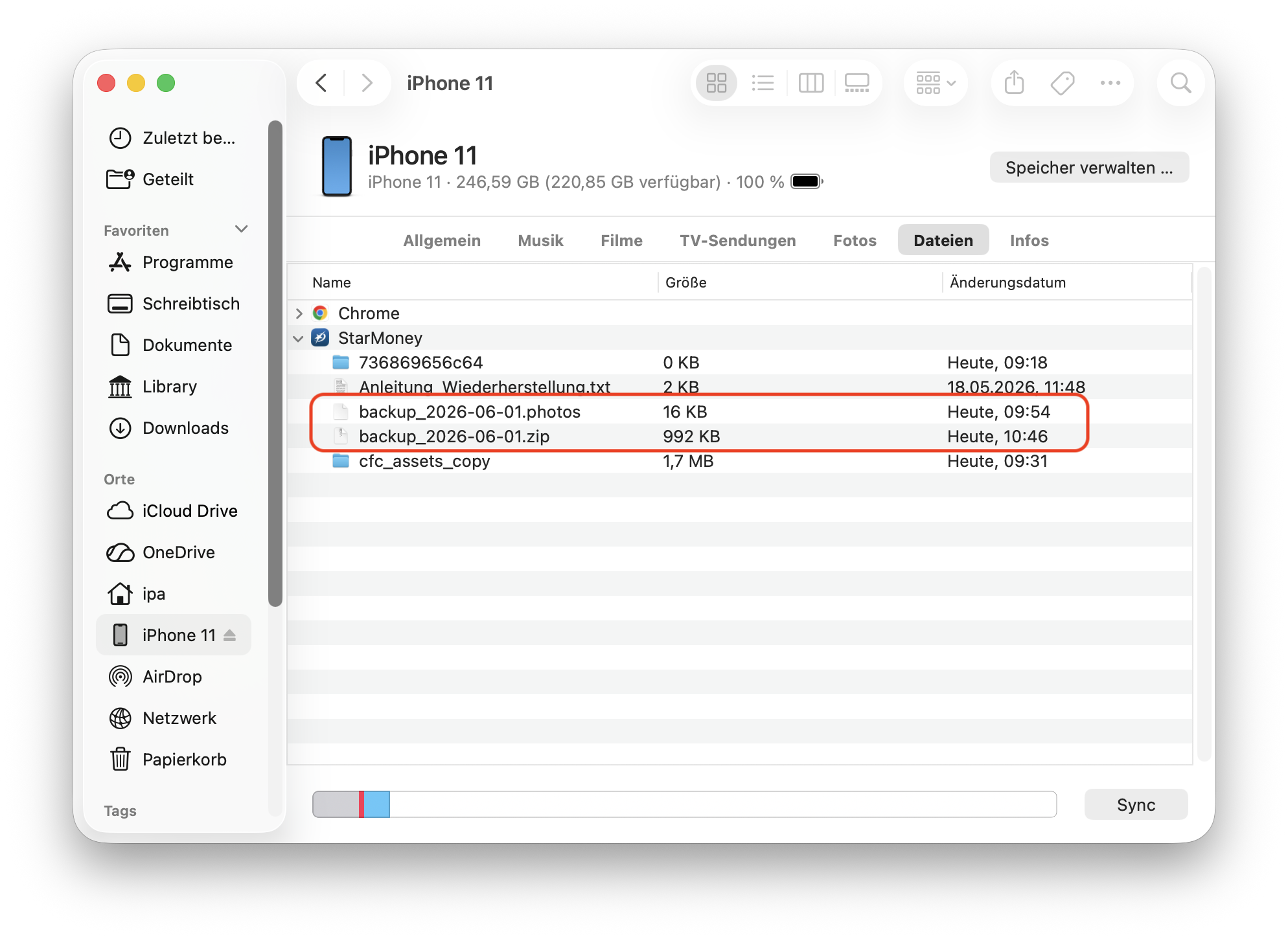
Task: Click the large iPhone device thumbnail
Action: [x=337, y=166]
